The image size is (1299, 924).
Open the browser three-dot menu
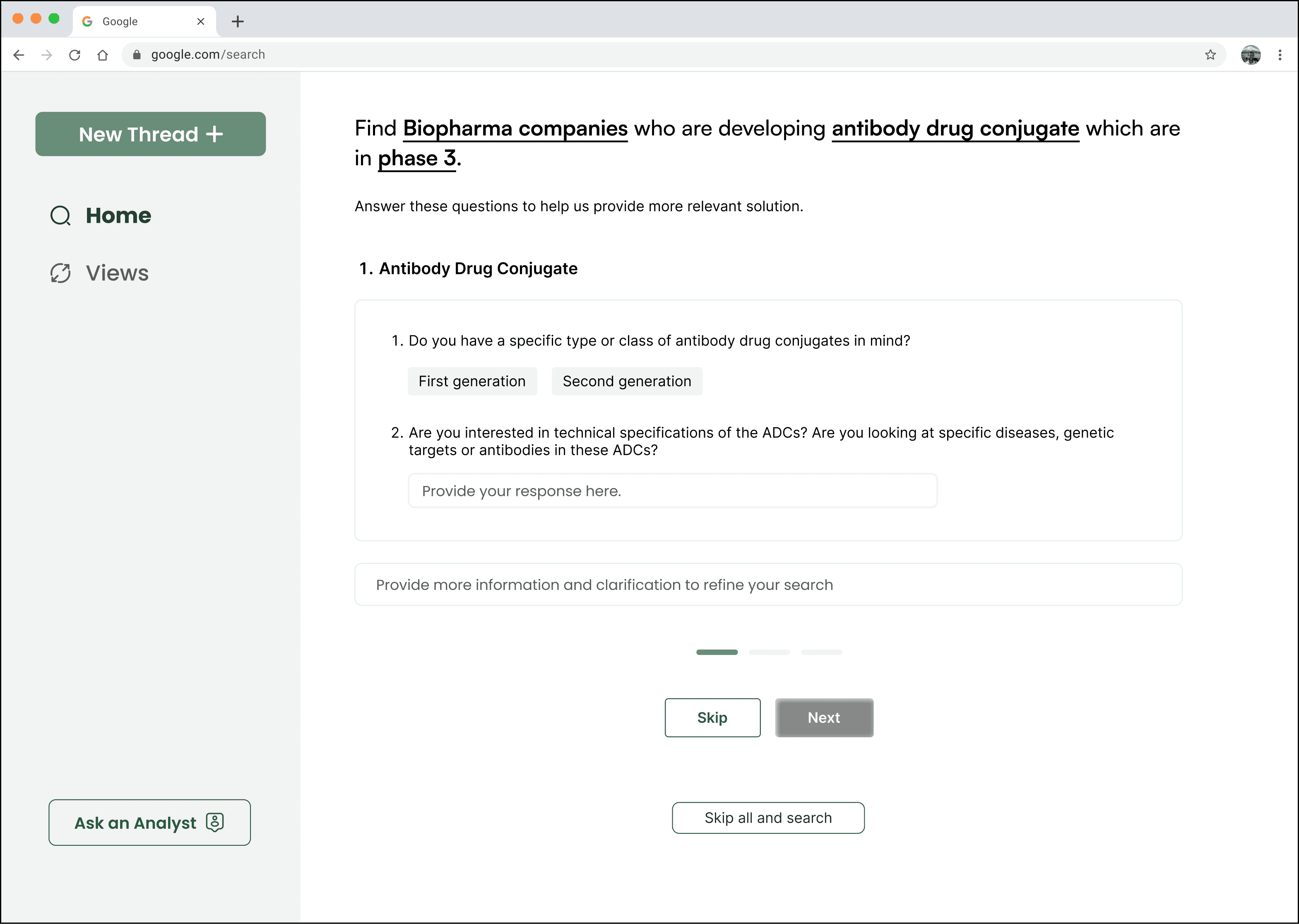1280,55
